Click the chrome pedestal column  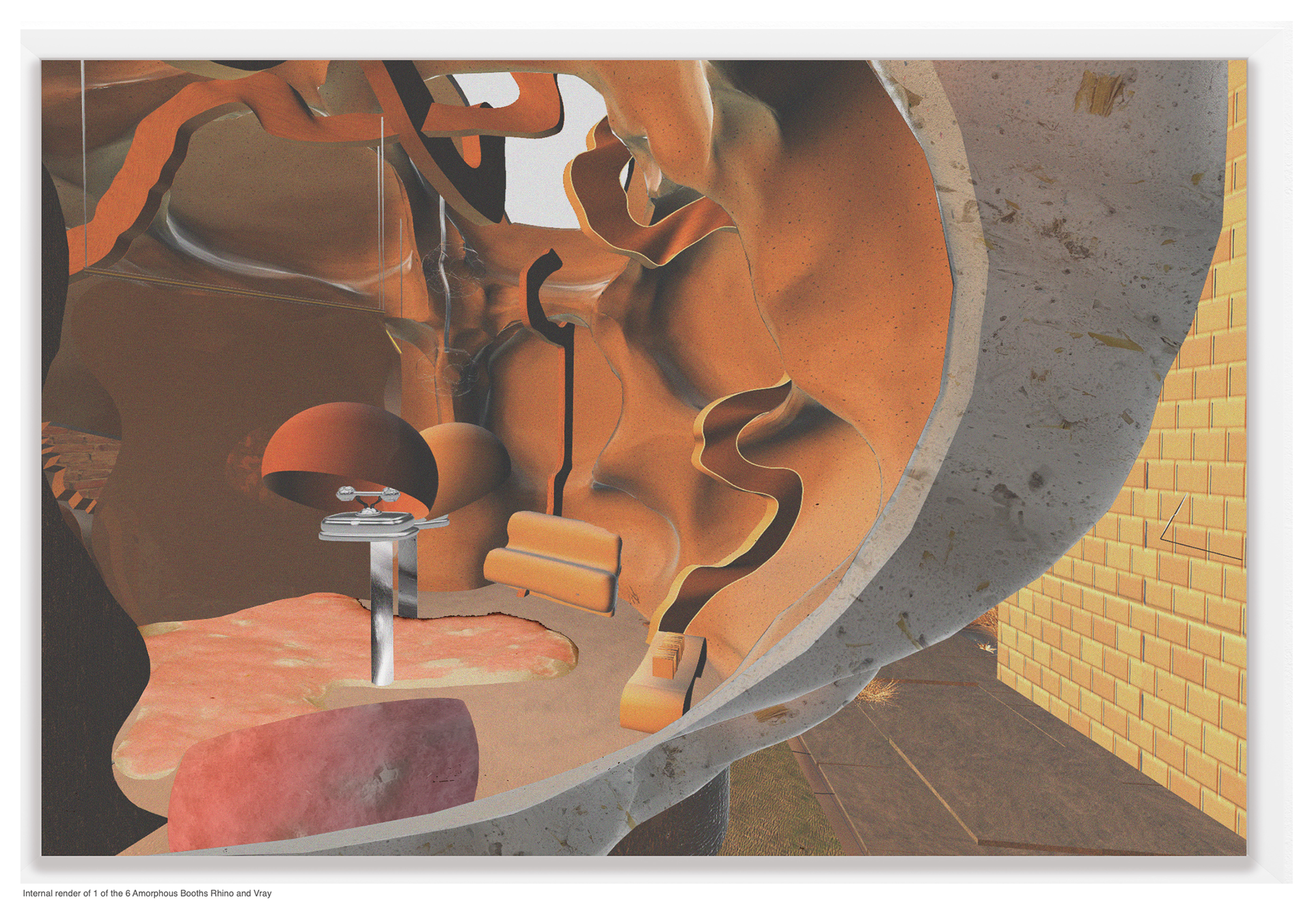(383, 615)
